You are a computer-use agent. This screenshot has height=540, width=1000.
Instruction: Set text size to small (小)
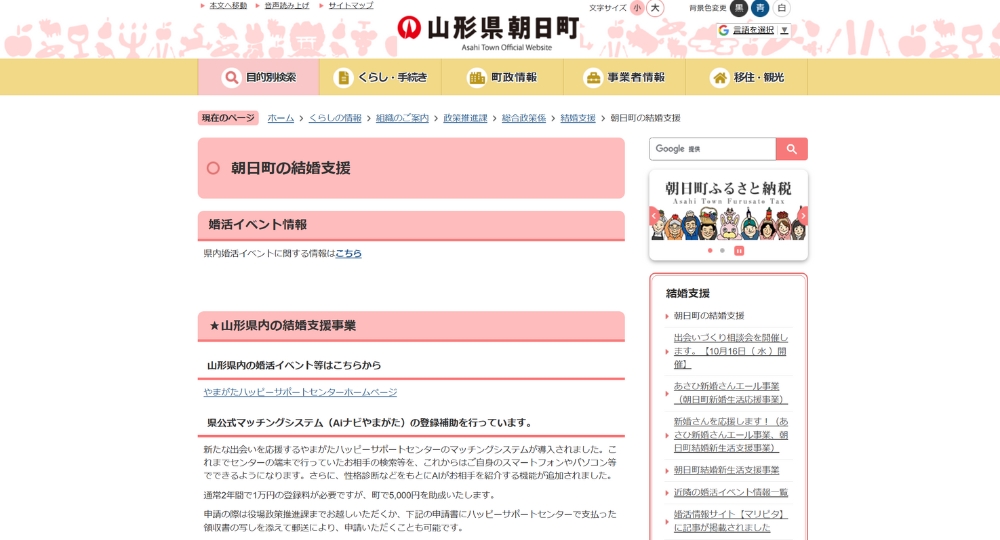(637, 8)
